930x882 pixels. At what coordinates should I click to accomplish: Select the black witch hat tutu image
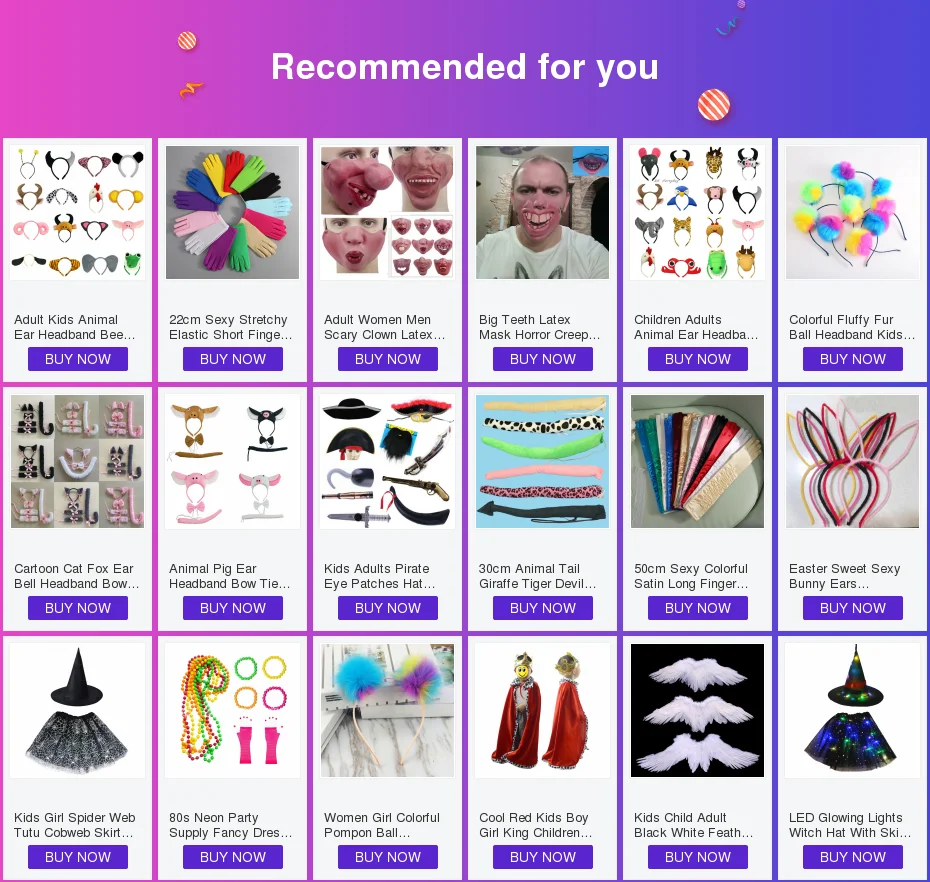click(x=78, y=711)
